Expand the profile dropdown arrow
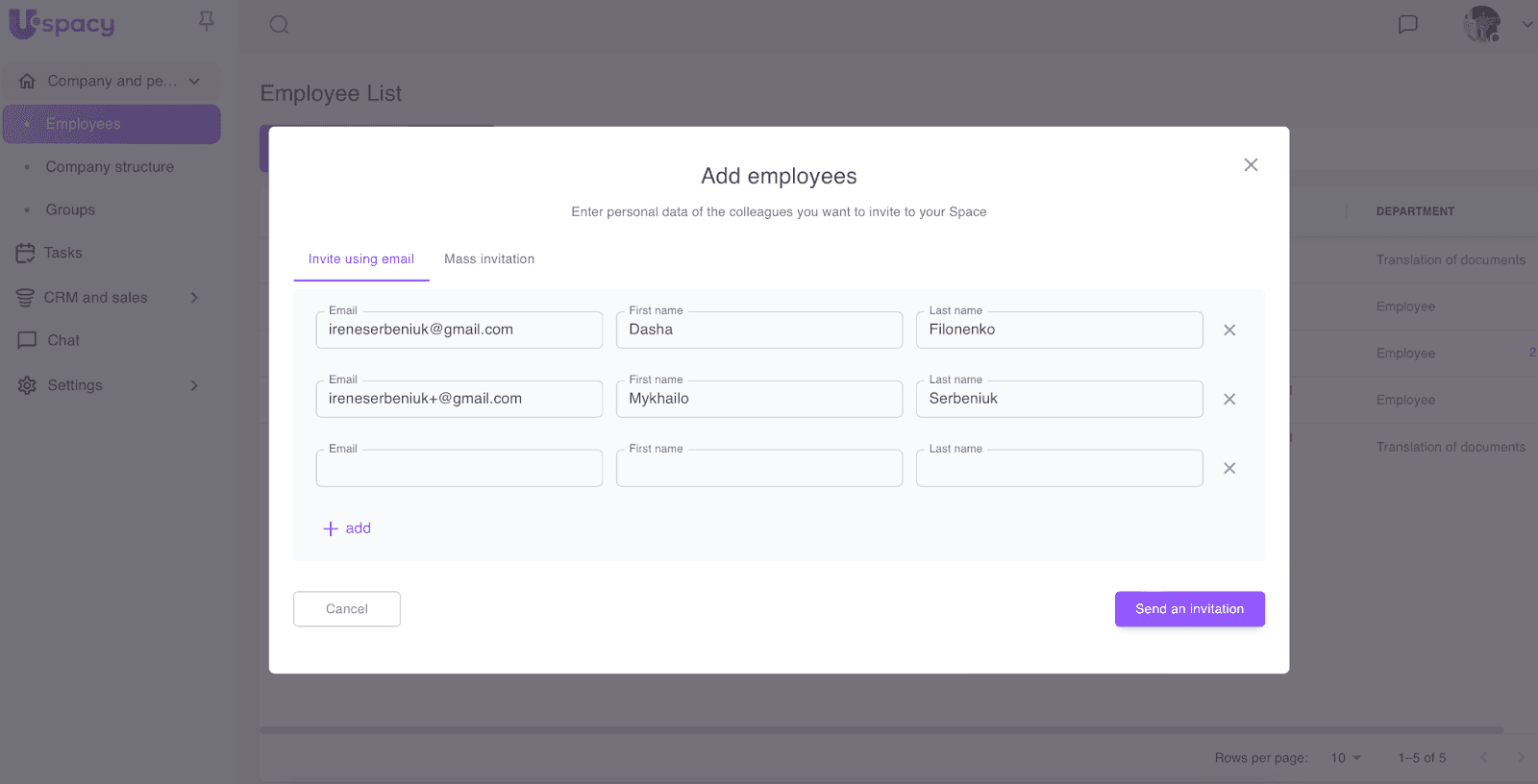This screenshot has height=784, width=1538. click(1526, 24)
